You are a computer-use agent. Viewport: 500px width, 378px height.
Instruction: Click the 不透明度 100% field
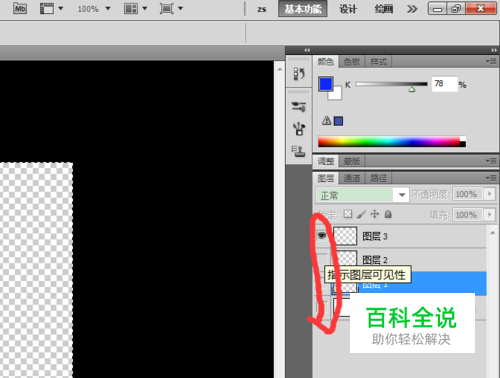point(467,194)
